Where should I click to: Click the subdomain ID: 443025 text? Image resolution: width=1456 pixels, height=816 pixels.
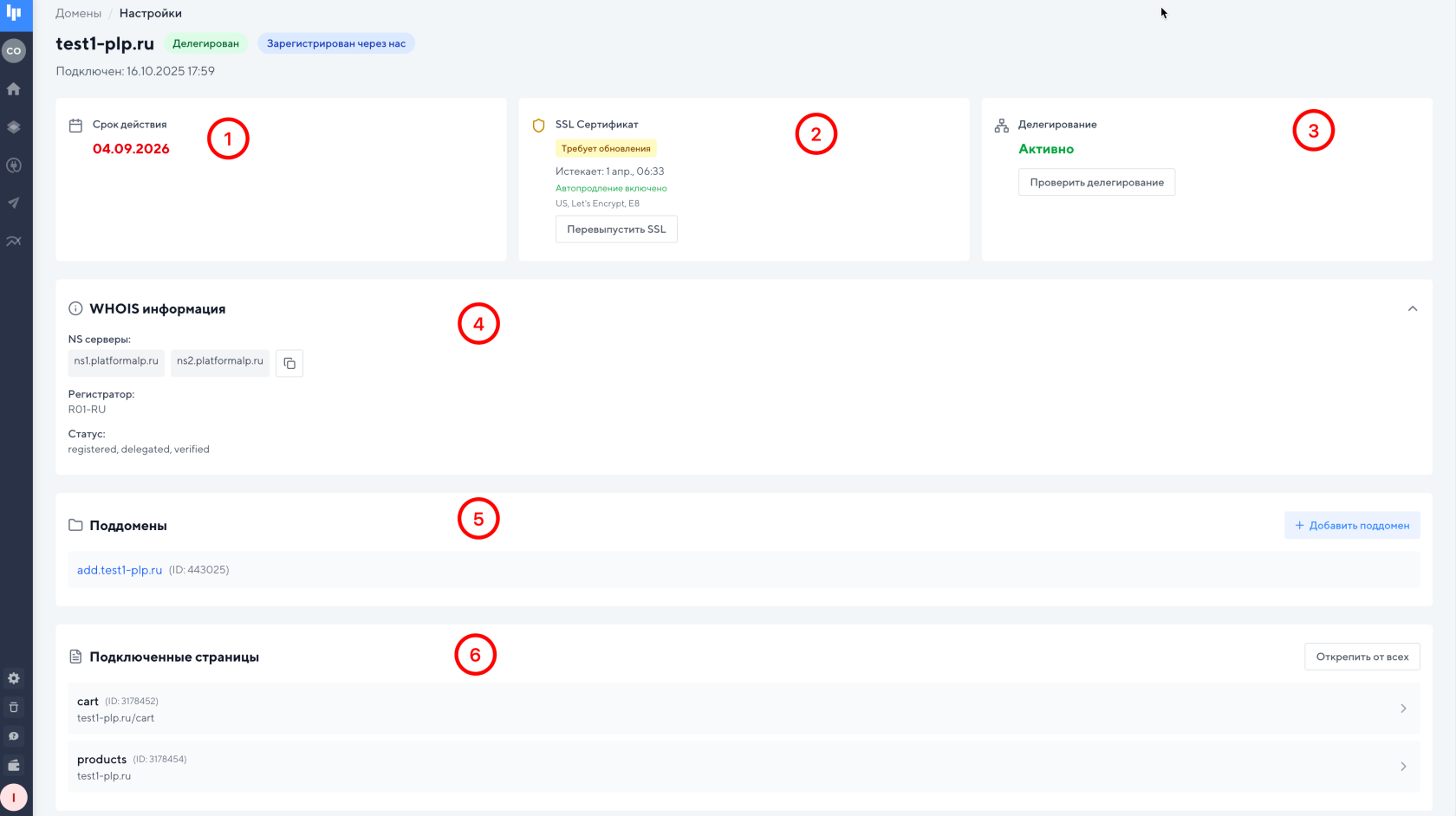[198, 570]
